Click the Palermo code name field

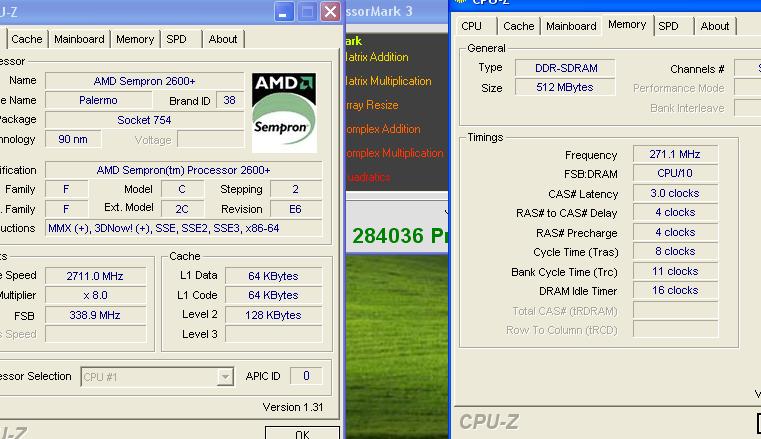click(x=98, y=100)
